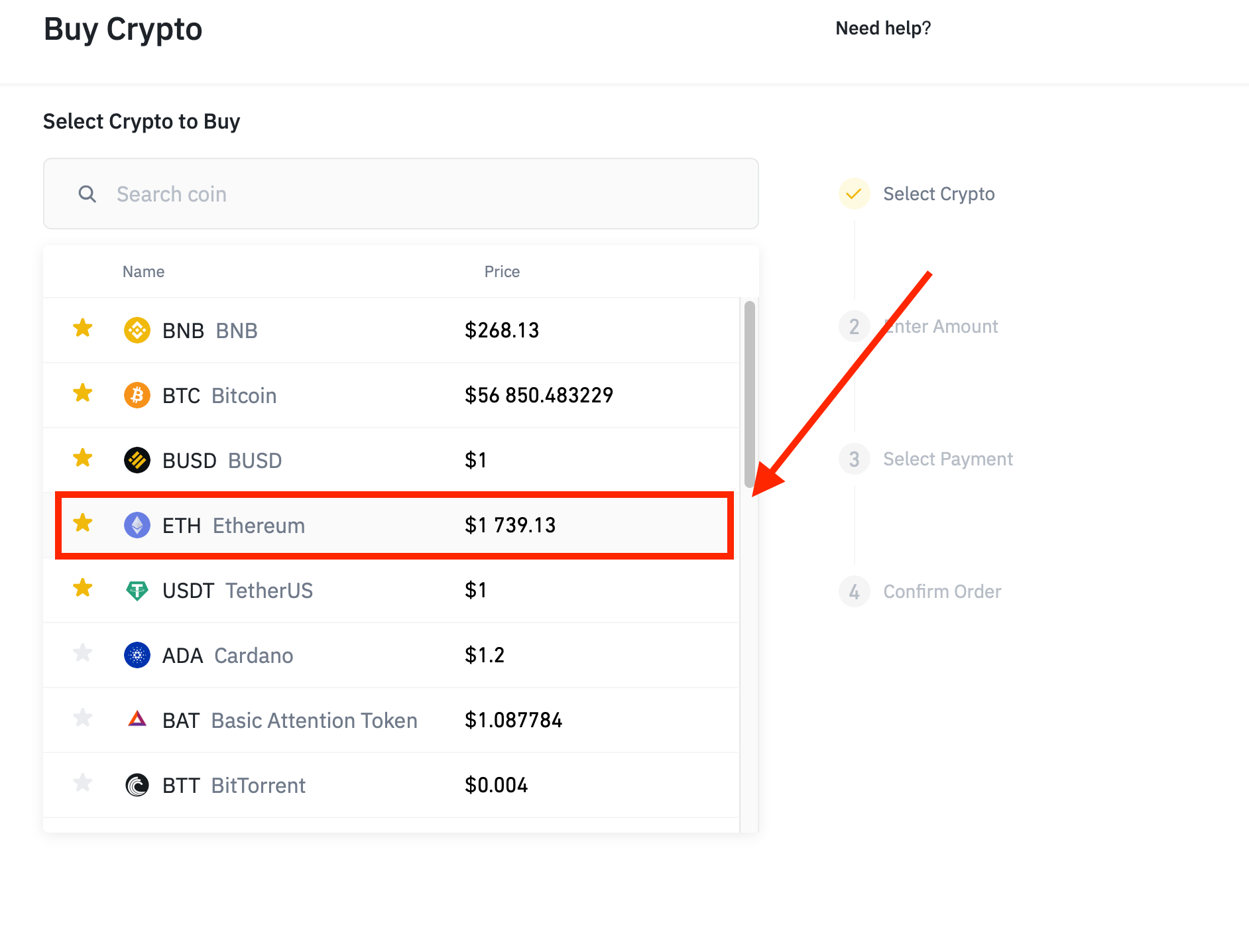The width and height of the screenshot is (1249, 952).
Task: Select the BTT BitTorrent name text
Action: click(234, 785)
